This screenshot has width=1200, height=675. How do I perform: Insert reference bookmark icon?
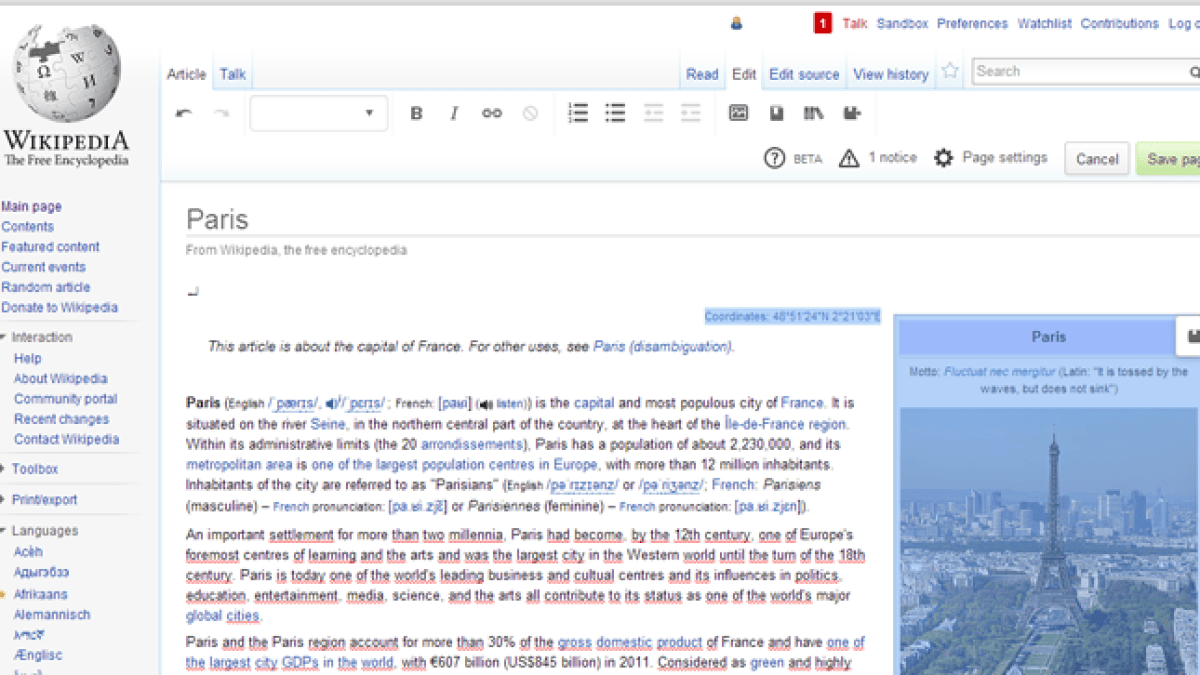coord(776,113)
